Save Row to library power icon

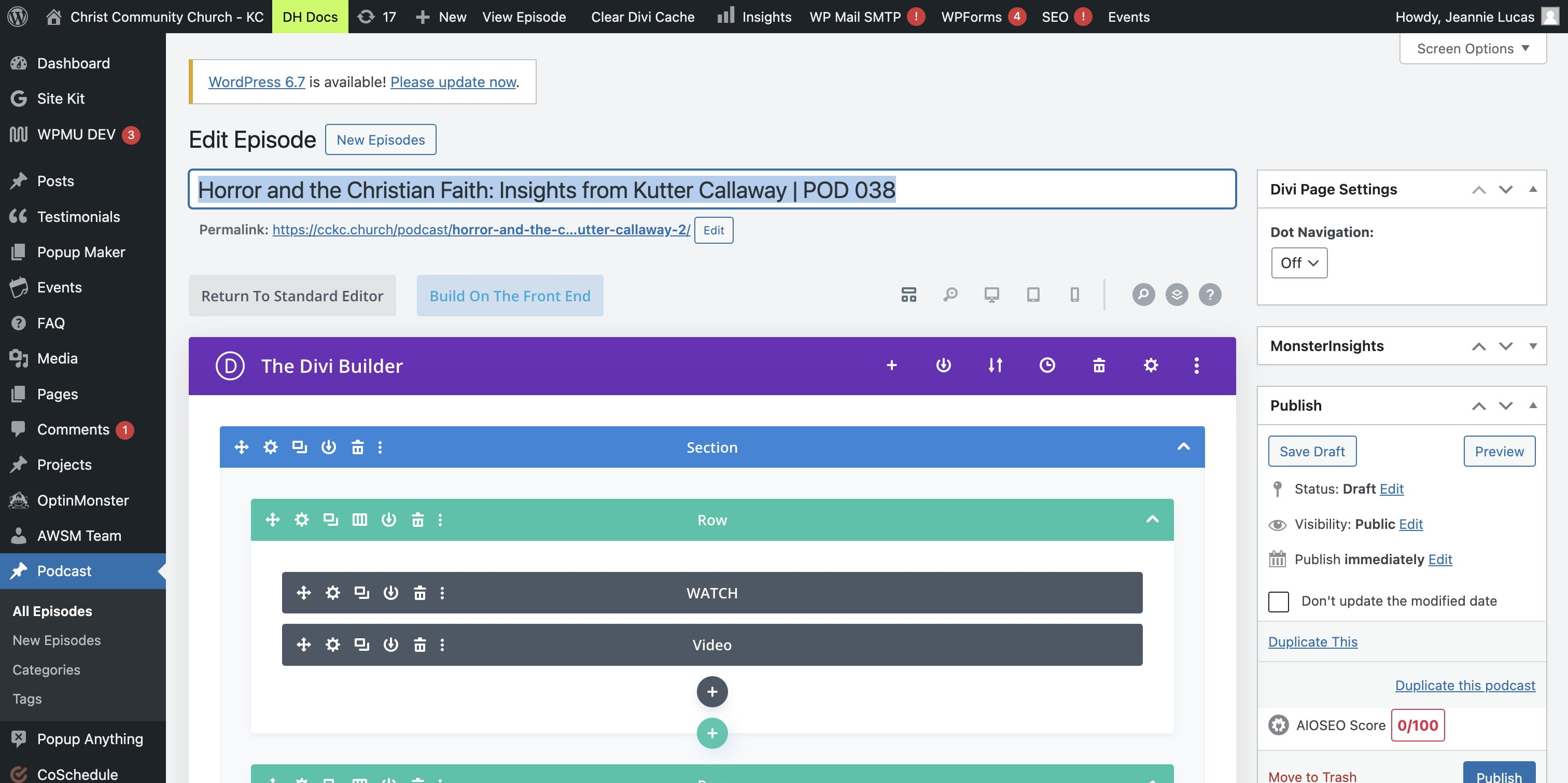coord(388,520)
